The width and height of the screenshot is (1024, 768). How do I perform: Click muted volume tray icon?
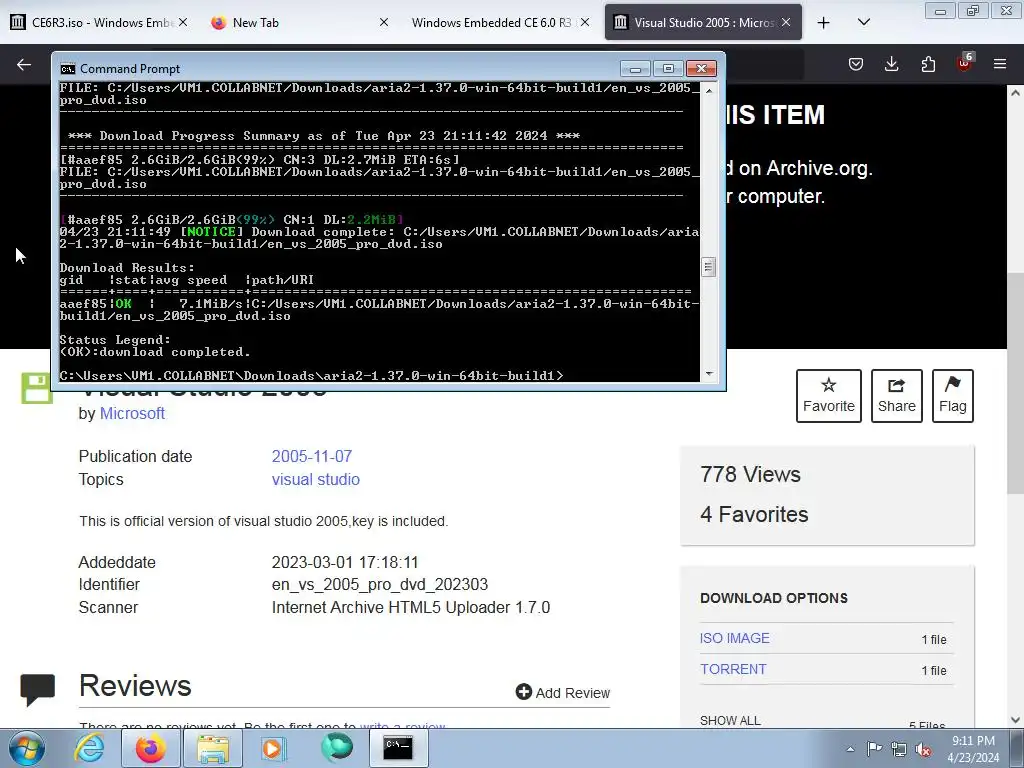(x=923, y=749)
